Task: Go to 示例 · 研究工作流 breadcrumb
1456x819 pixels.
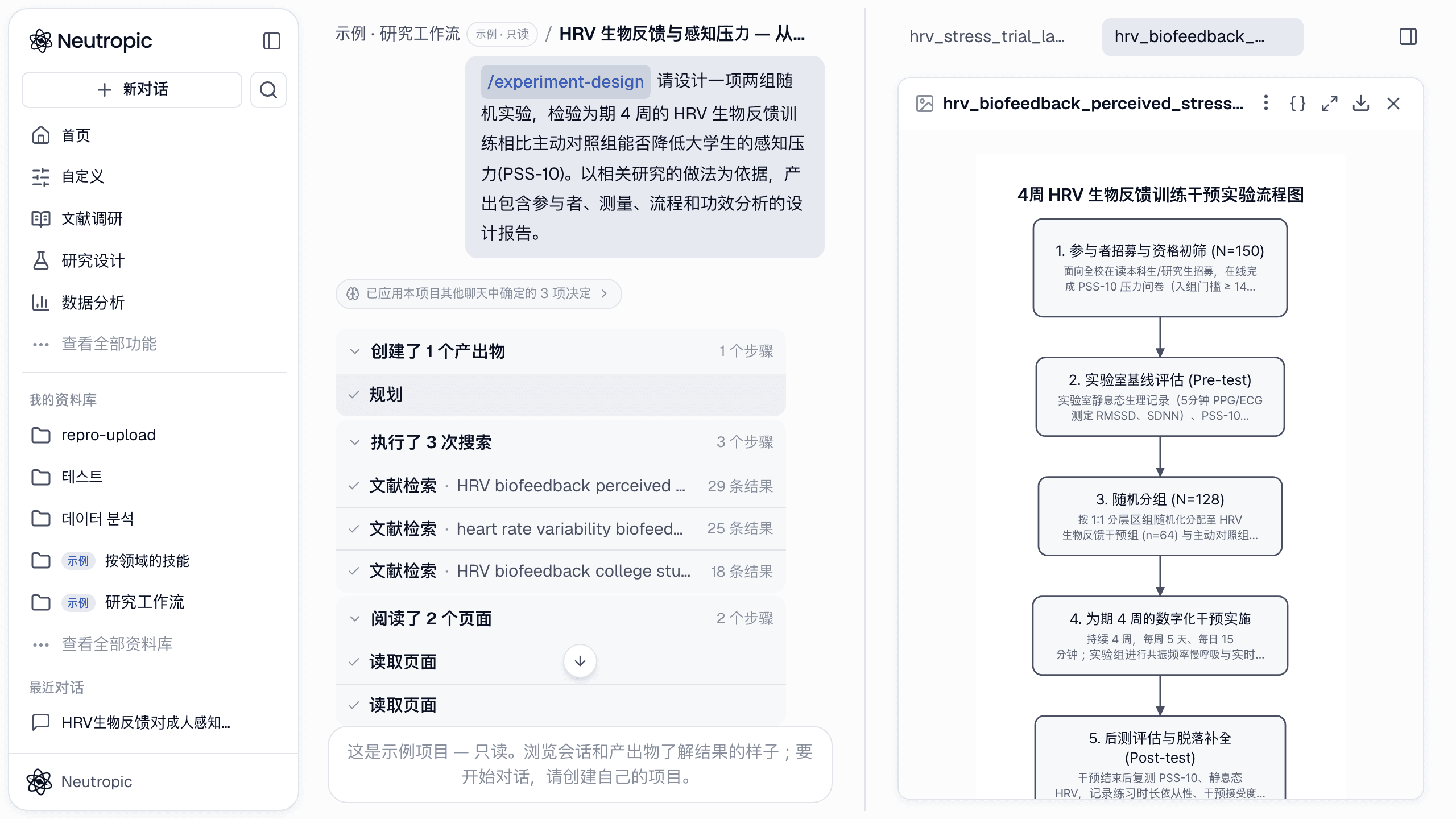Action: (x=397, y=34)
